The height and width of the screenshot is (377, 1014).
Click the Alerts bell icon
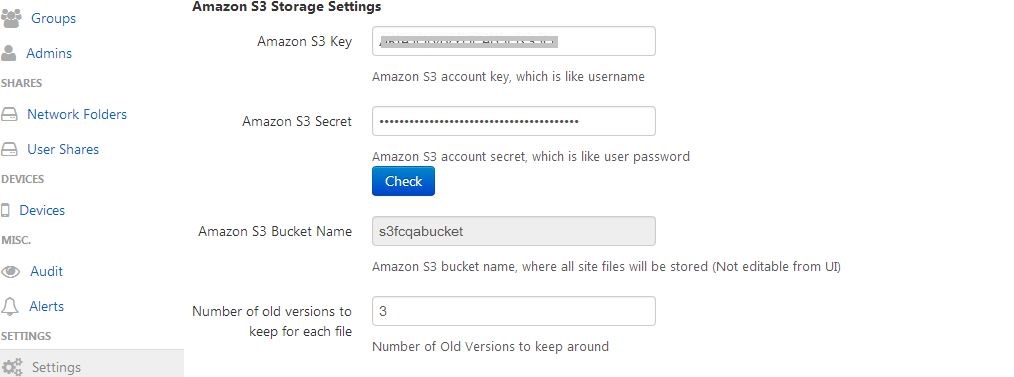tap(10, 307)
